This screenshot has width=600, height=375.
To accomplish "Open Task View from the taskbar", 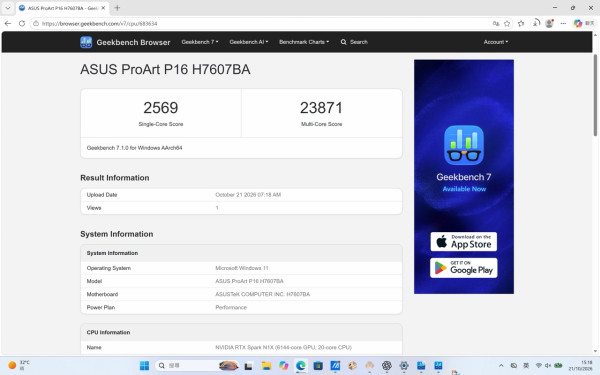I will pos(248,366).
